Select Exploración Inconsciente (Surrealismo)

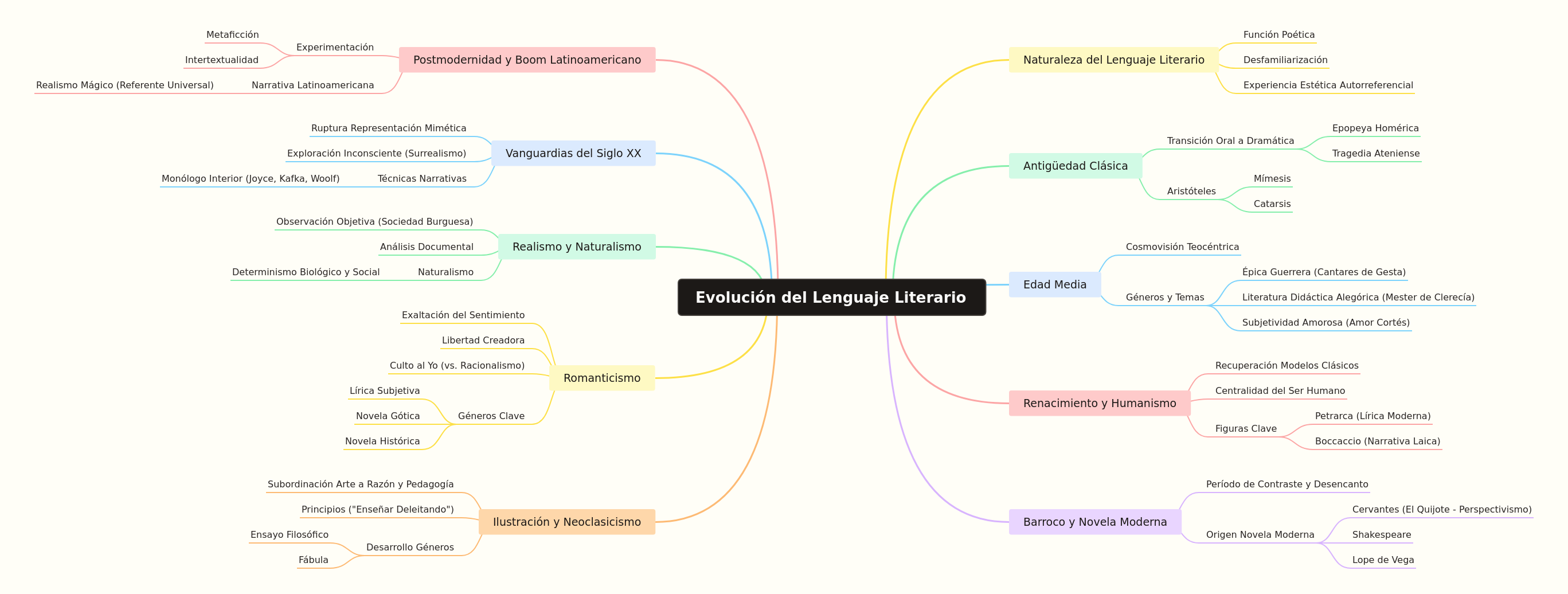click(x=377, y=153)
